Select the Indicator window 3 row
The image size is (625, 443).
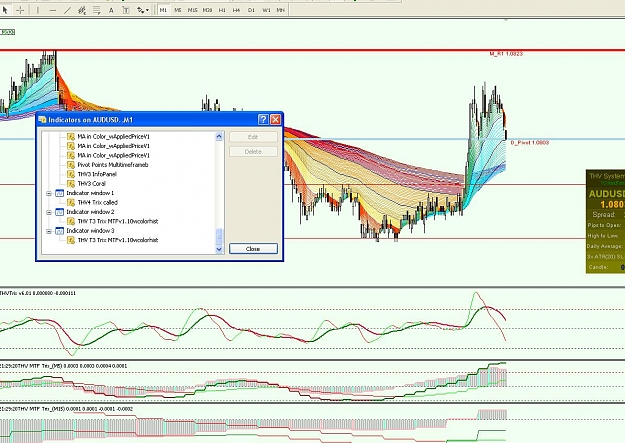pyautogui.click(x=90, y=230)
